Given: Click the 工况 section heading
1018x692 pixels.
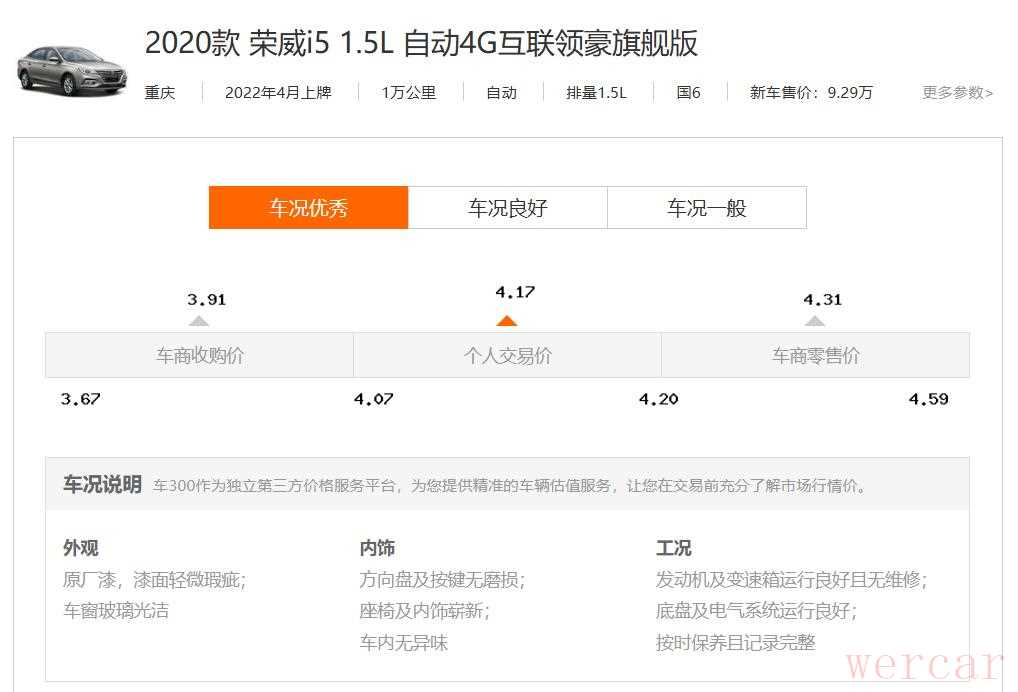Looking at the screenshot, I should click(x=674, y=548).
